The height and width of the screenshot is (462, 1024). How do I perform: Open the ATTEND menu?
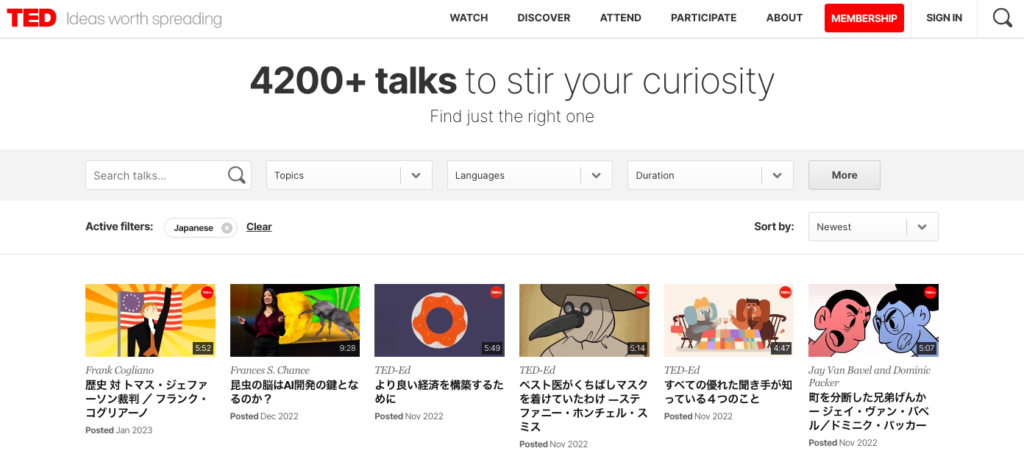click(620, 18)
